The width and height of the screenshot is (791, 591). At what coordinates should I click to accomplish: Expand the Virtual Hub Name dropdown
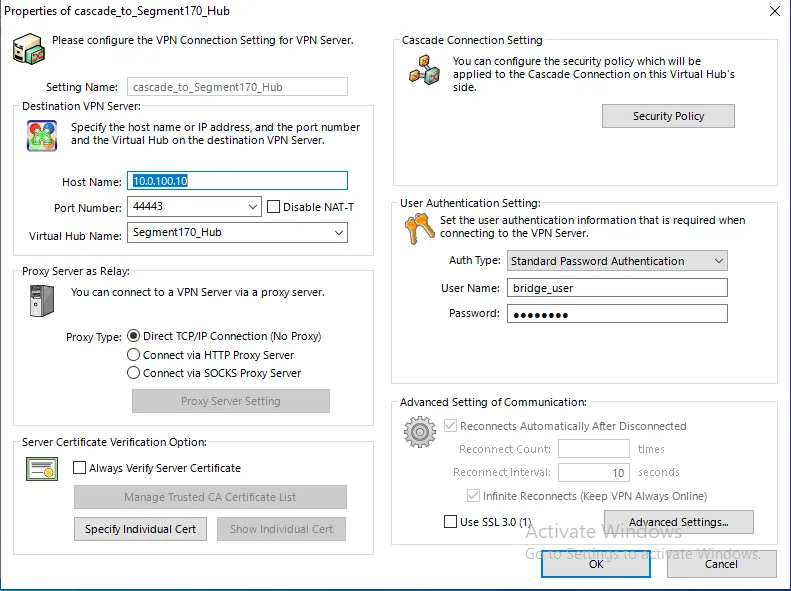pos(338,233)
